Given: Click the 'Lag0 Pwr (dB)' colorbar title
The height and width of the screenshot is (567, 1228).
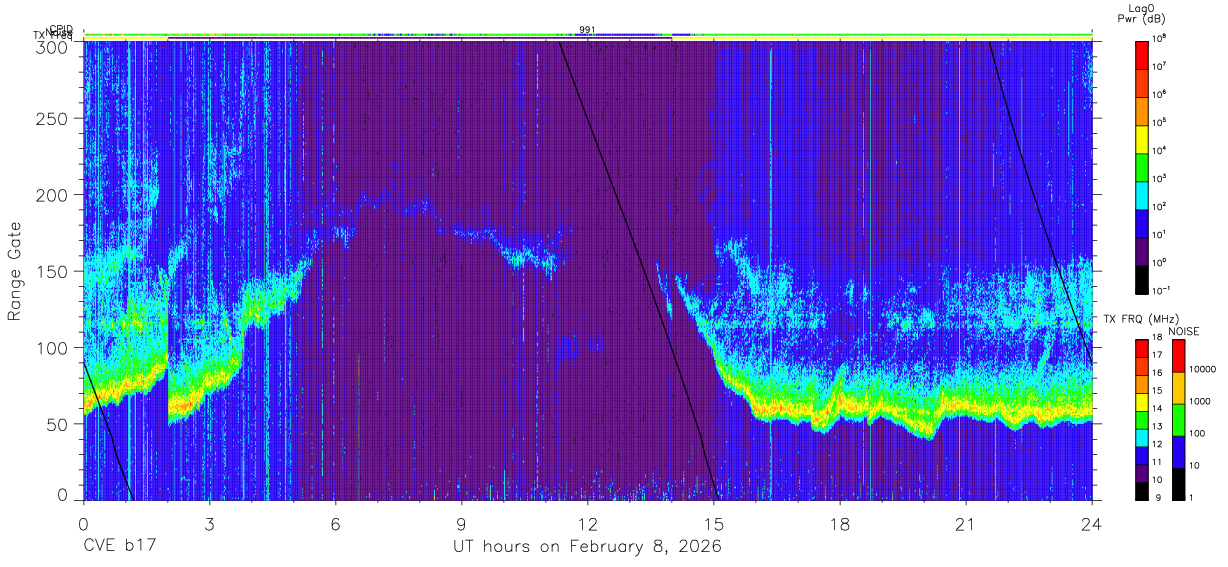Looking at the screenshot, I should coord(1143,13).
